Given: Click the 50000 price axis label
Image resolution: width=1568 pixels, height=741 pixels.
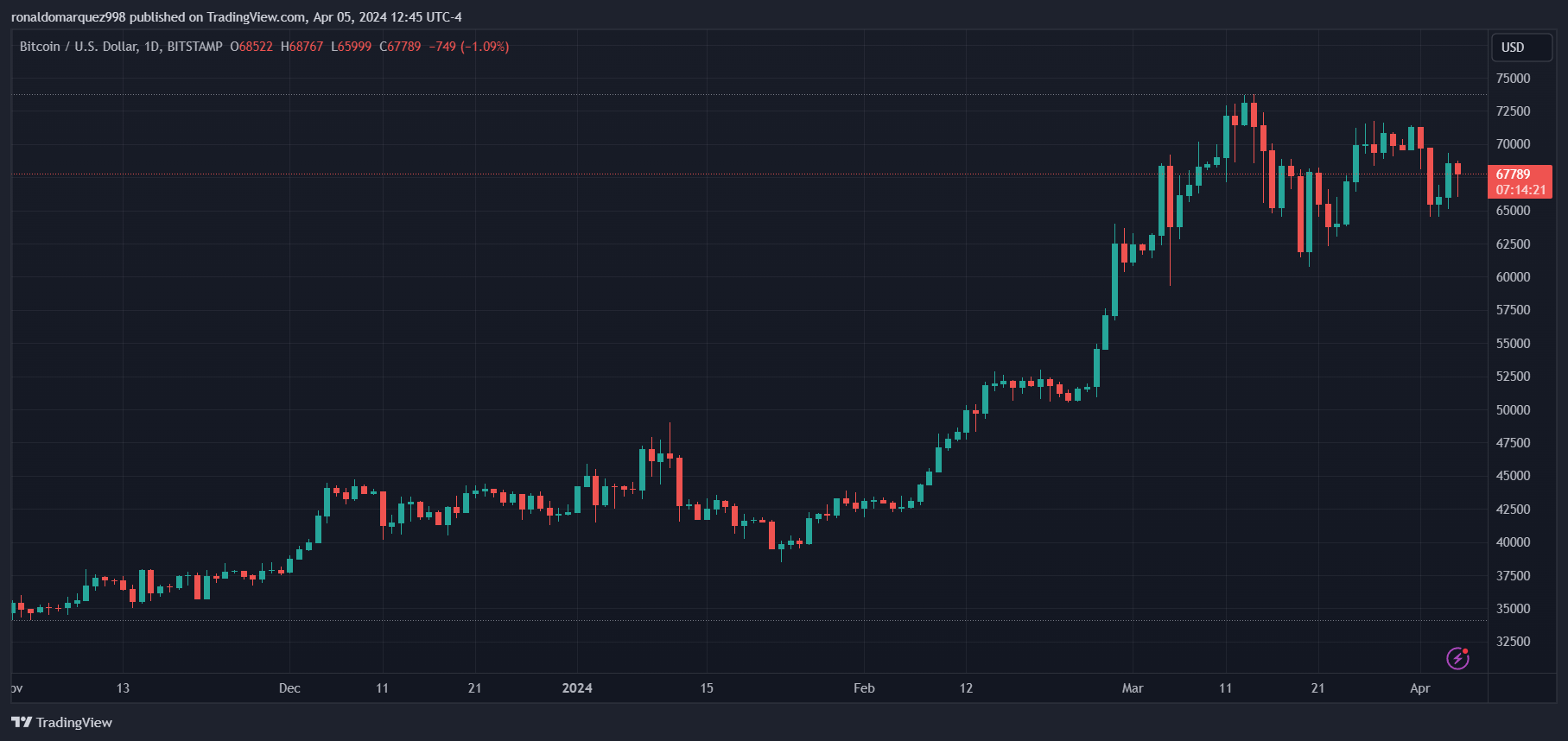Looking at the screenshot, I should 1513,410.
